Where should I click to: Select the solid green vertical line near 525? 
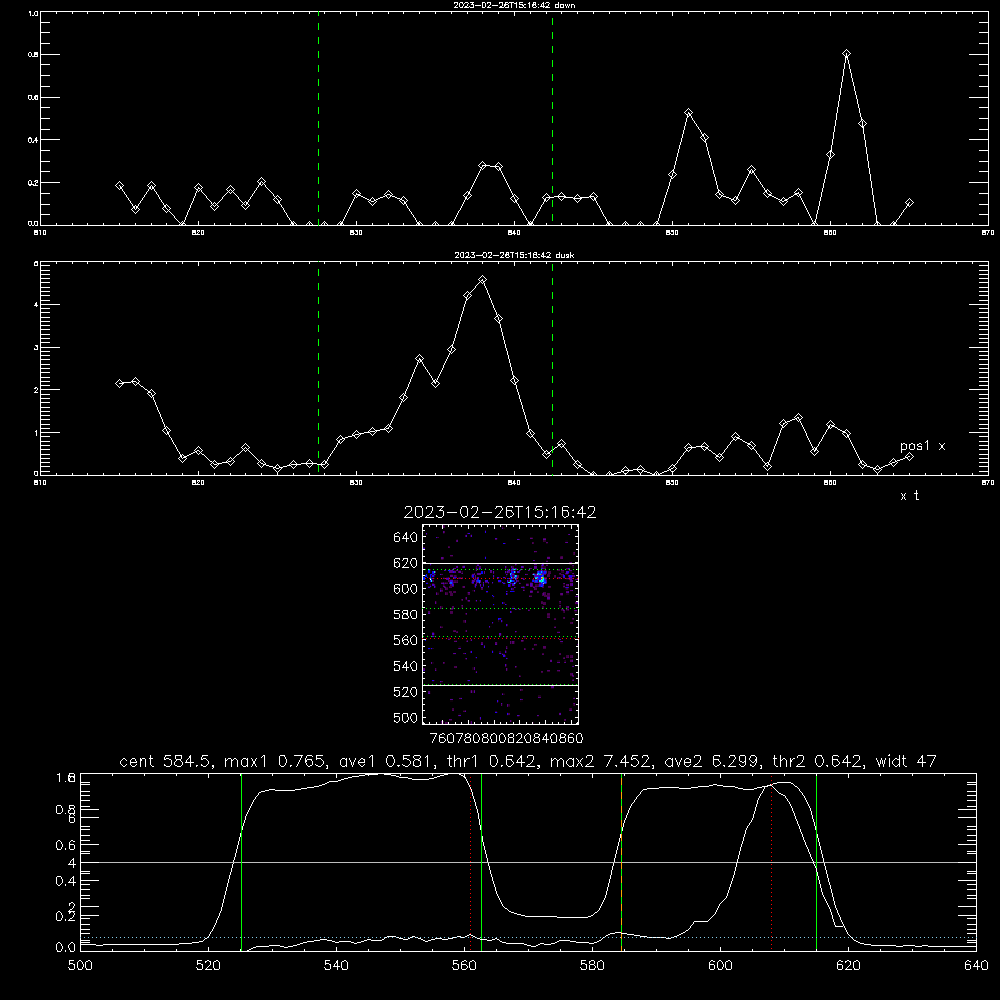point(241,862)
